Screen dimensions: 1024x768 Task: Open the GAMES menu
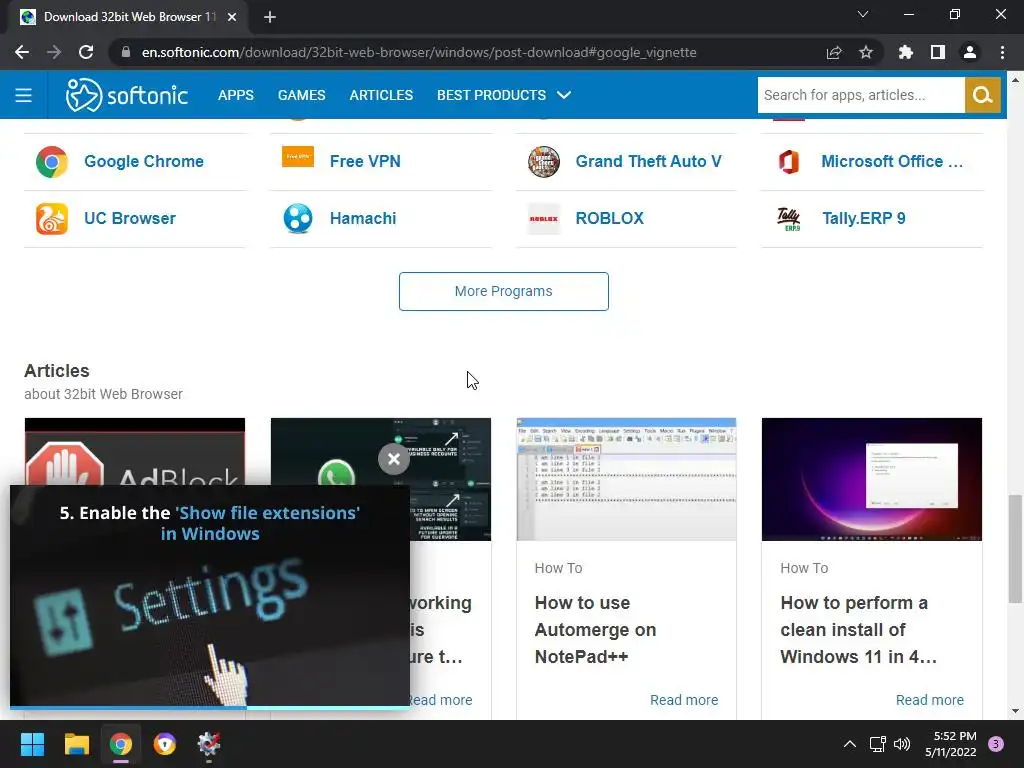click(302, 95)
